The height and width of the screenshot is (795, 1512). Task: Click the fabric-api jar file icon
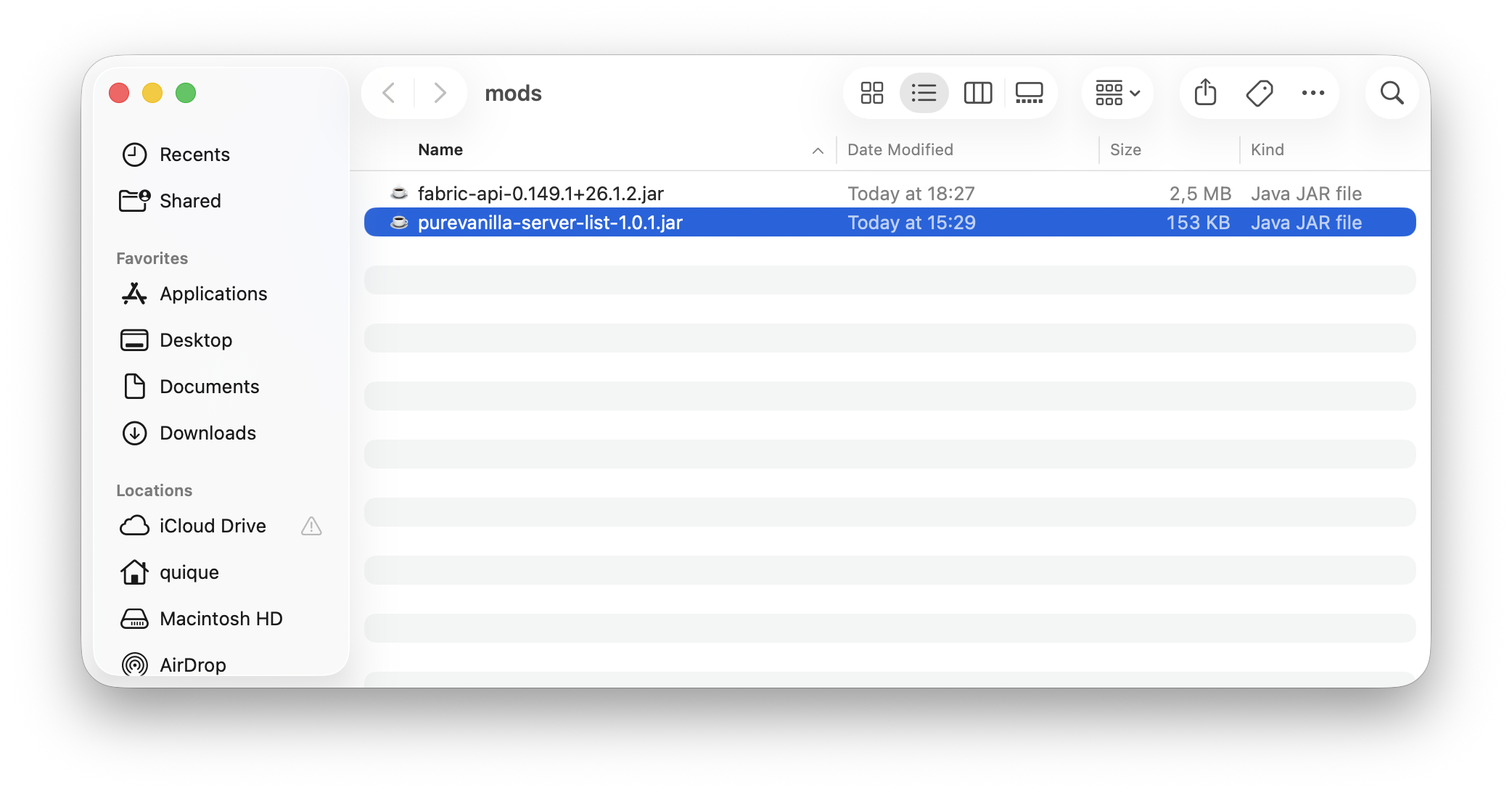click(399, 193)
